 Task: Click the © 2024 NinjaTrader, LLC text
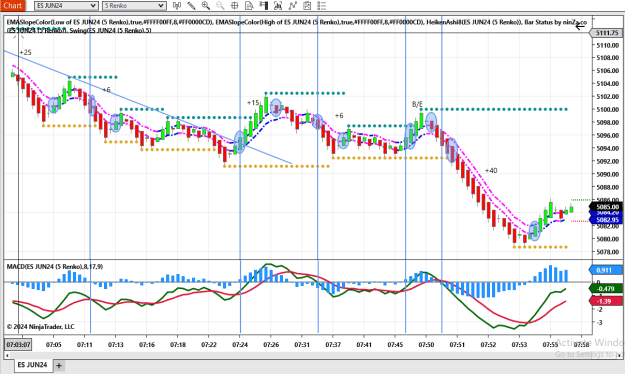coord(40,327)
